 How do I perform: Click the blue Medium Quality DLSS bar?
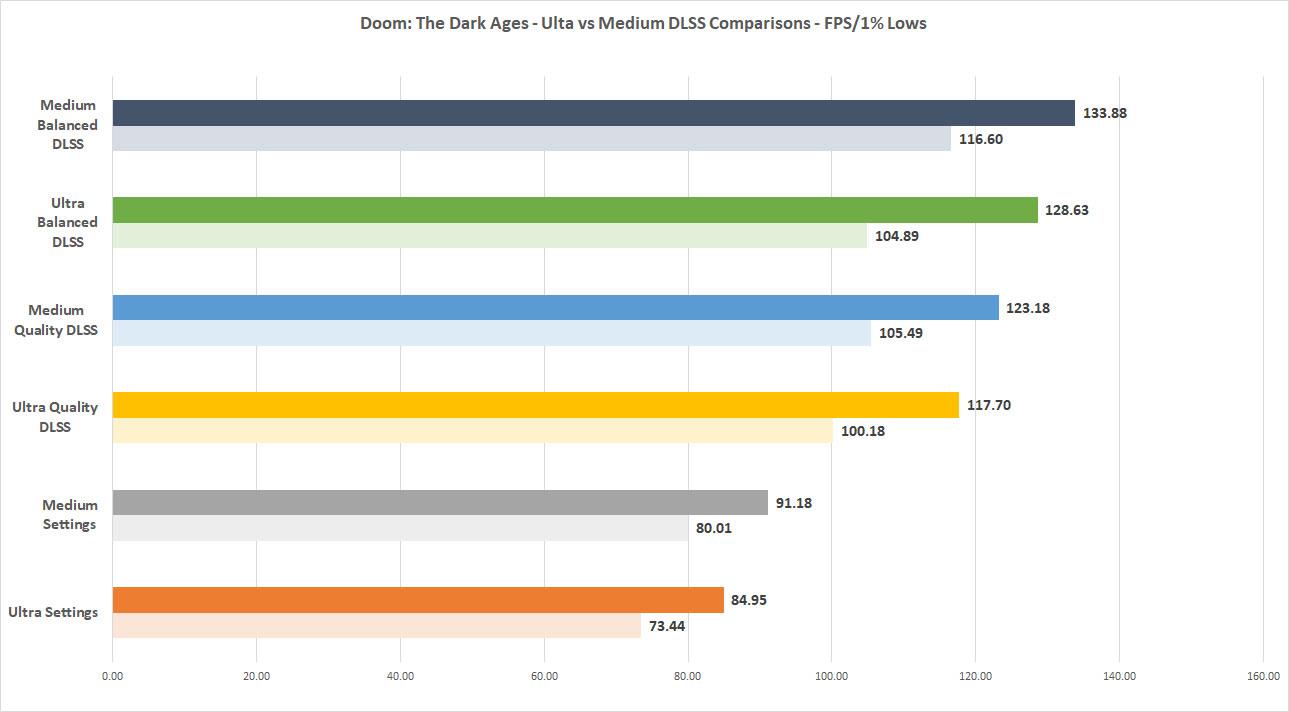(555, 308)
